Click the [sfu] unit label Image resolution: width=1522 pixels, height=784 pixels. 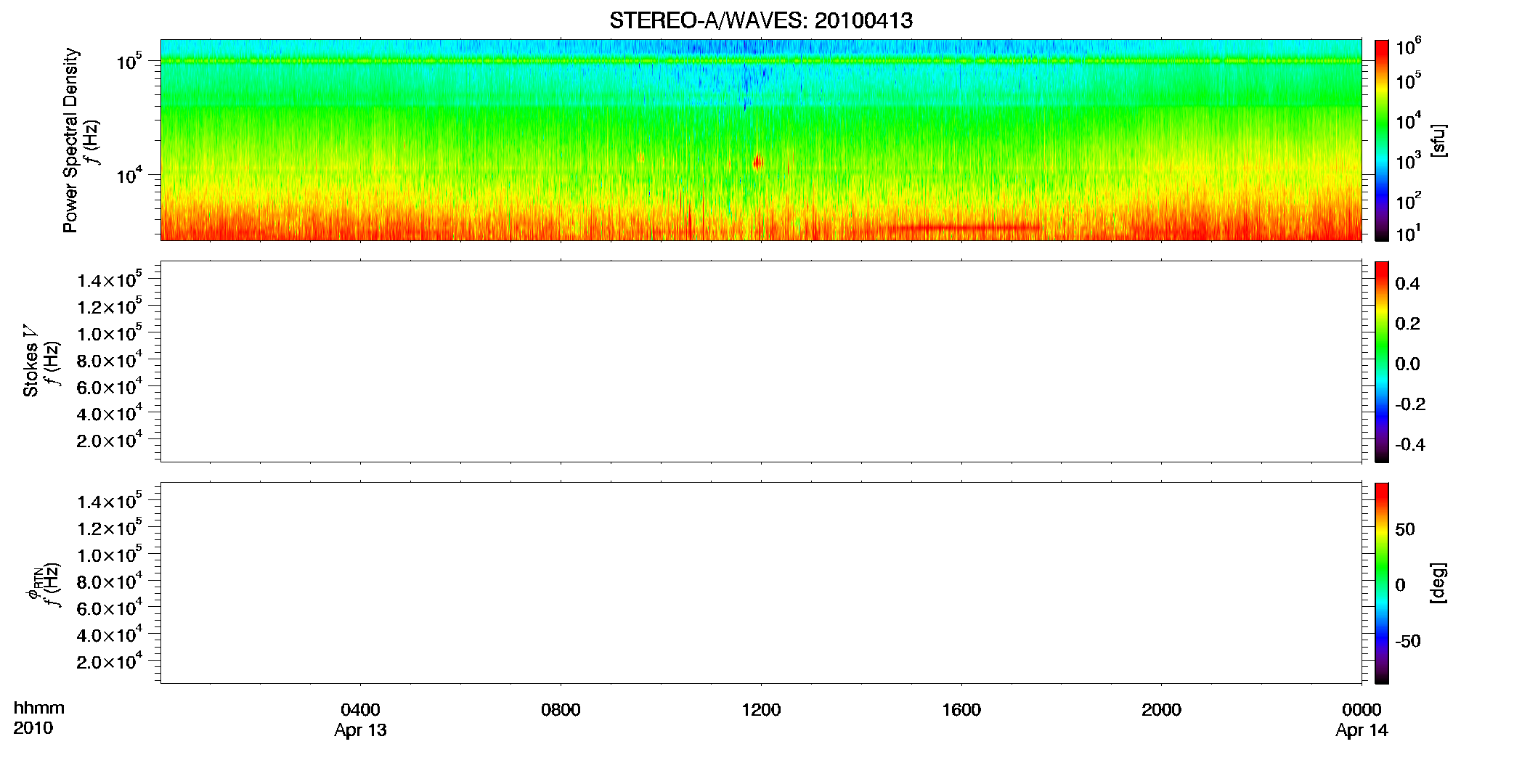[1438, 140]
